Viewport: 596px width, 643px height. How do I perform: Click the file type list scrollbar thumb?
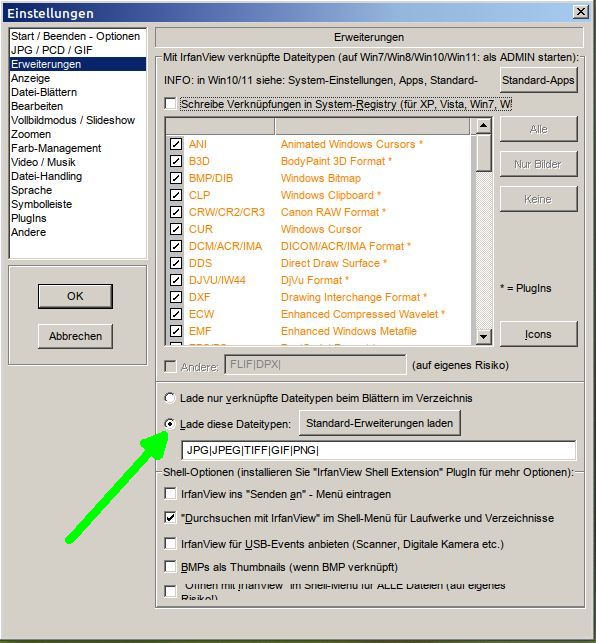pos(484,153)
